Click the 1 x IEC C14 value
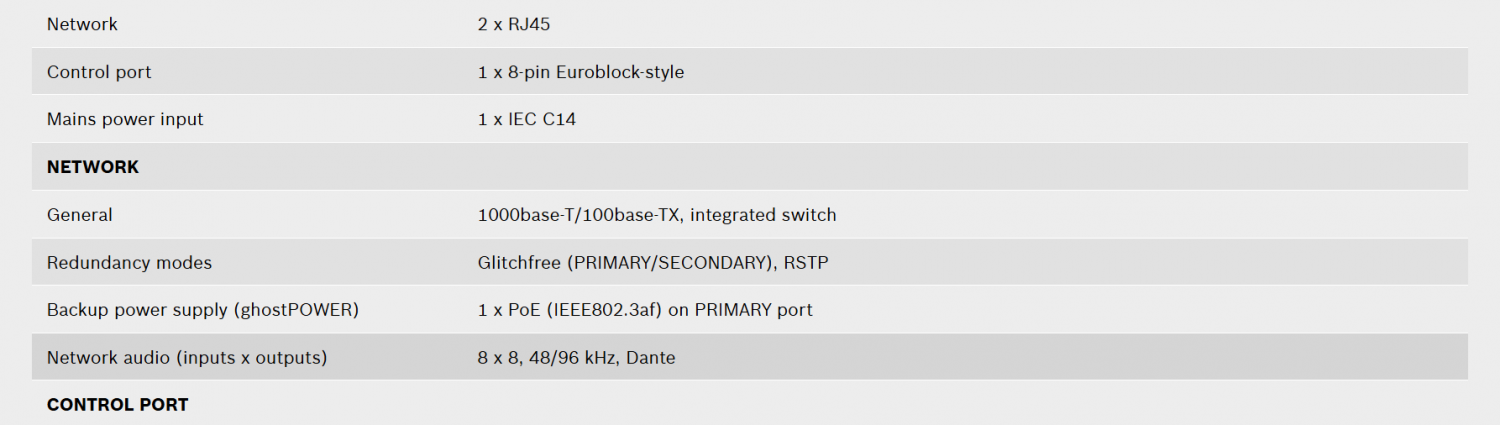 tap(527, 119)
